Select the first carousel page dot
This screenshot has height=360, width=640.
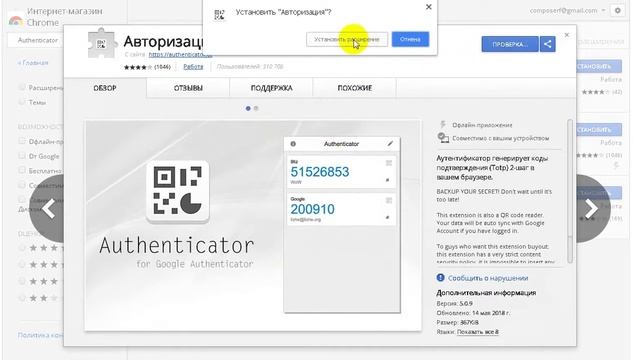point(248,109)
